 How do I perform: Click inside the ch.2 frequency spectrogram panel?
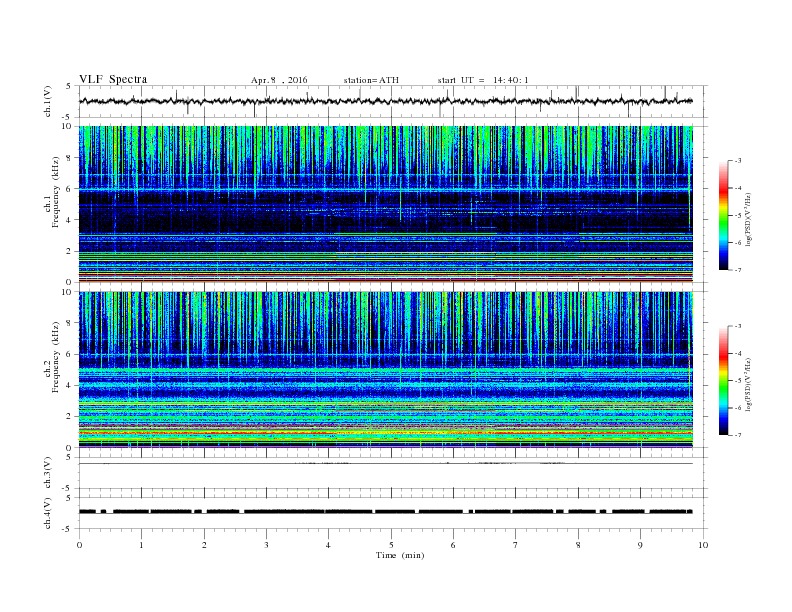386,370
